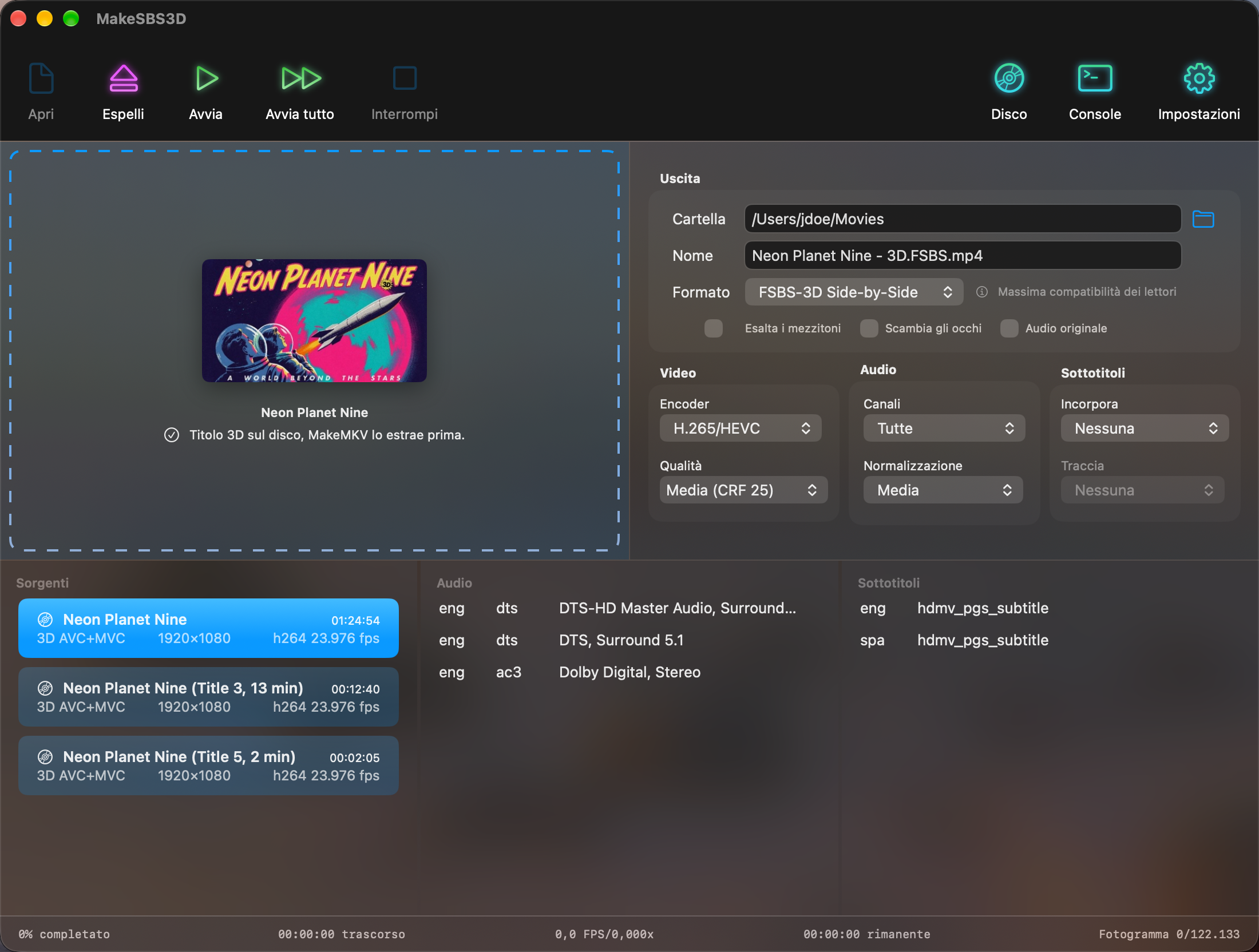
Task: Click the Cartella path field
Action: click(963, 219)
